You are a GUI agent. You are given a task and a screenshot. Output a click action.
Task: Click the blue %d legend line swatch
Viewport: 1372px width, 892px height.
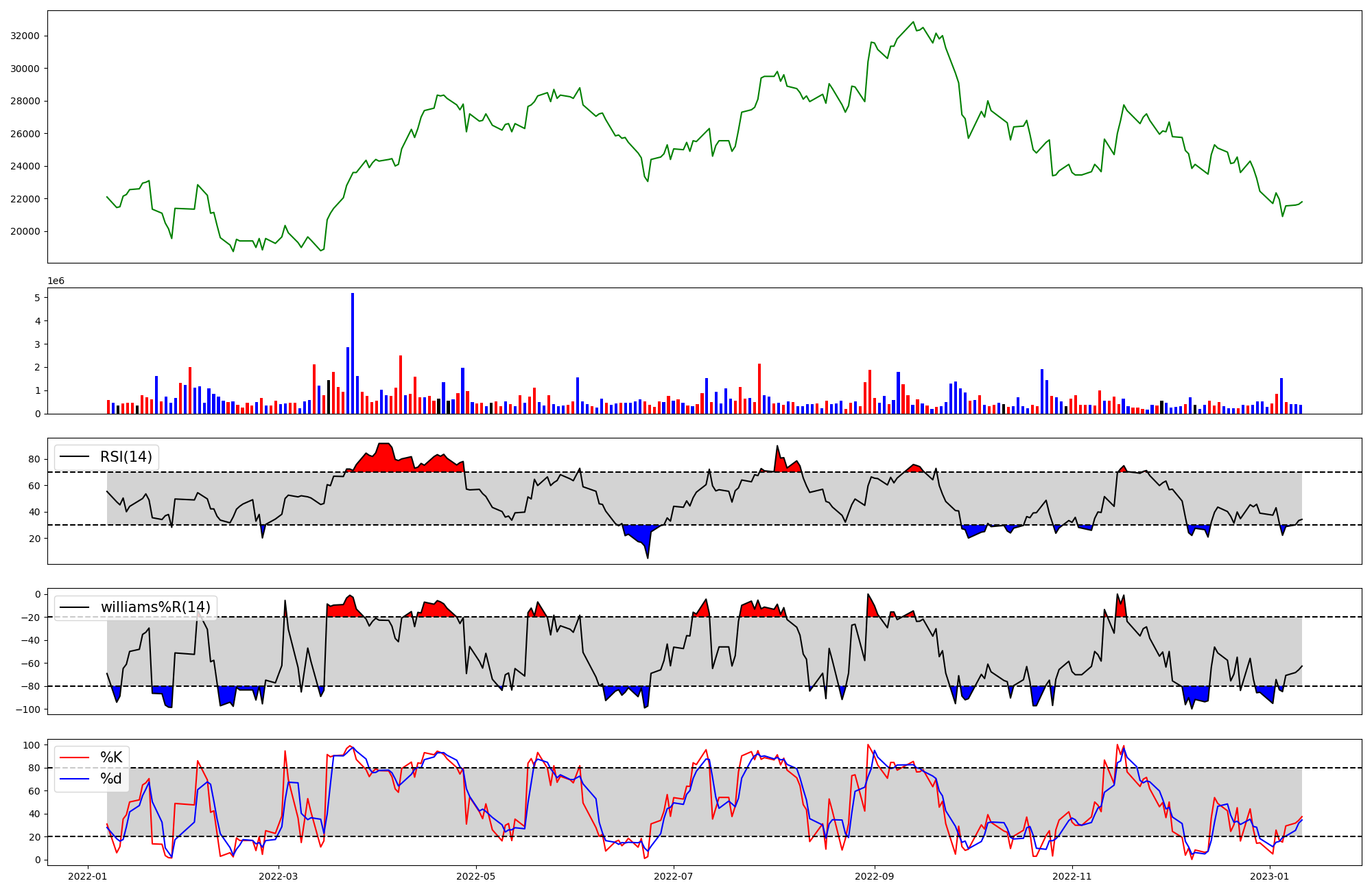point(75,779)
